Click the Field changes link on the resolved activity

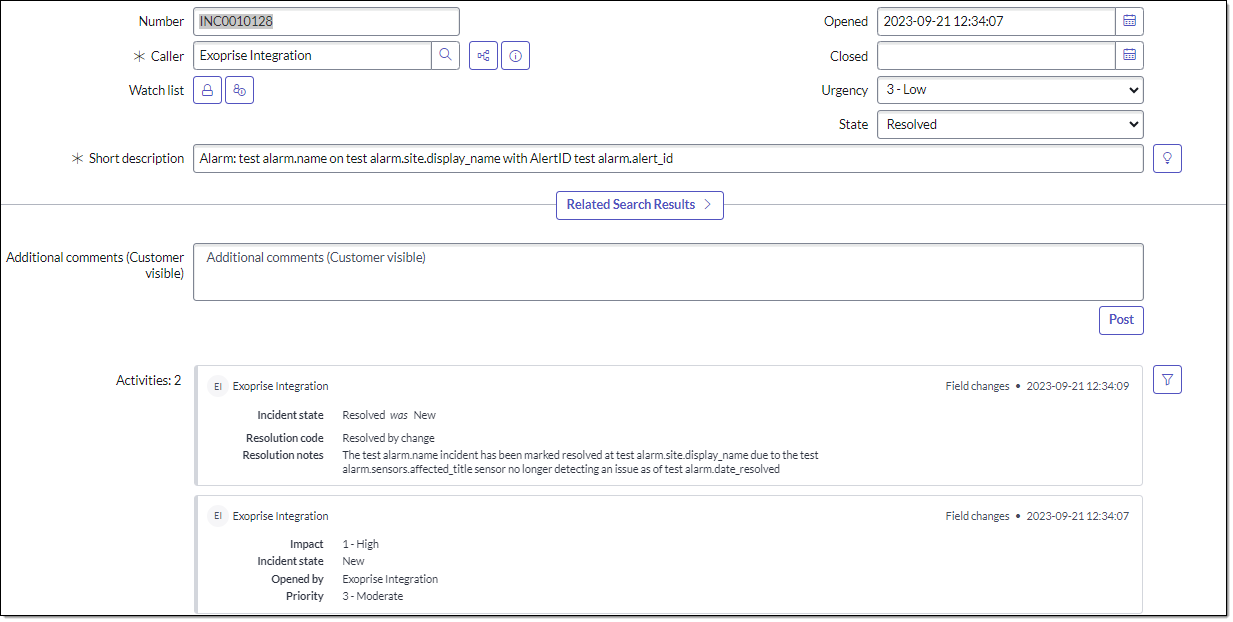click(977, 385)
